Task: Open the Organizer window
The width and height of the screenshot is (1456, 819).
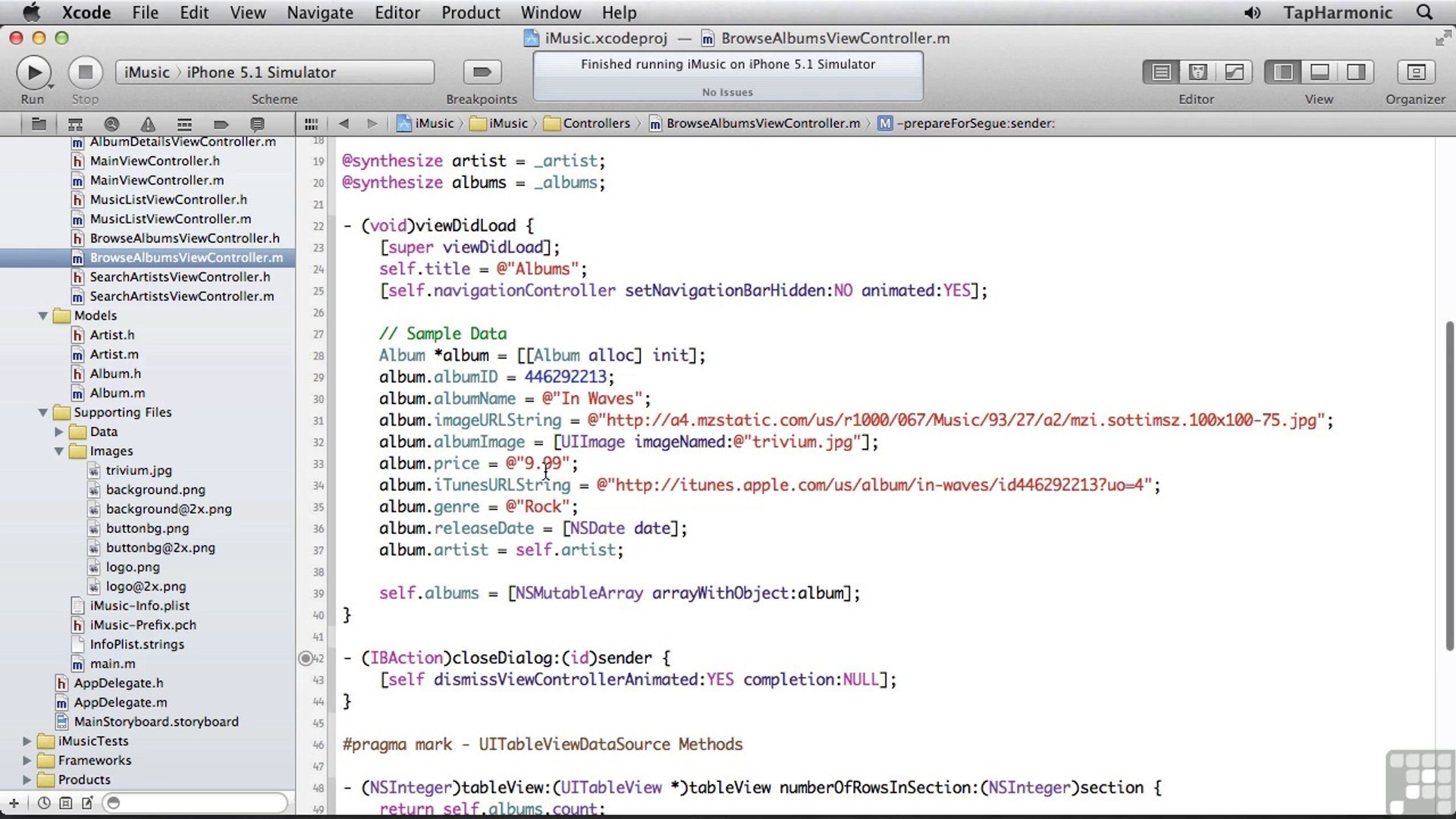Action: click(x=1416, y=72)
